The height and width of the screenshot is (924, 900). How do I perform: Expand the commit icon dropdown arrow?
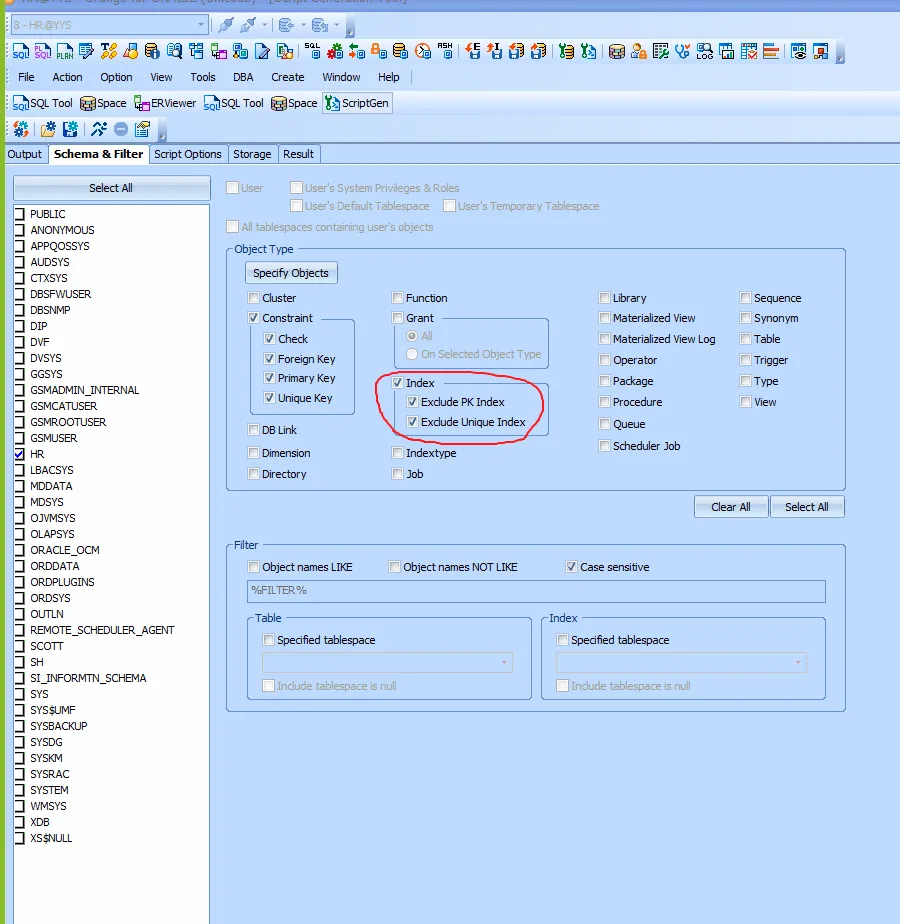click(x=303, y=25)
